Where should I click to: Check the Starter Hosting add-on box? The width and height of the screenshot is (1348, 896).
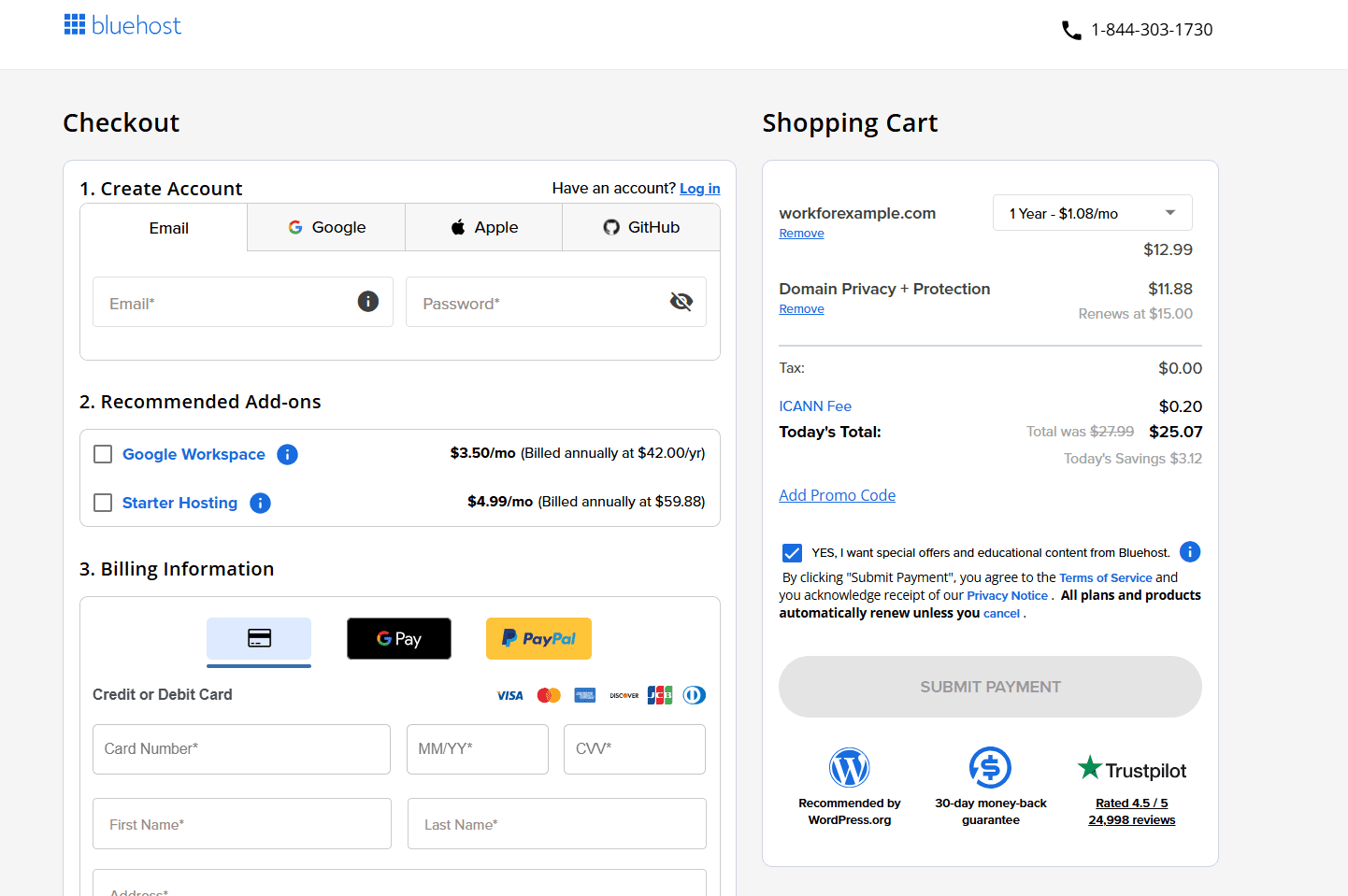point(104,503)
